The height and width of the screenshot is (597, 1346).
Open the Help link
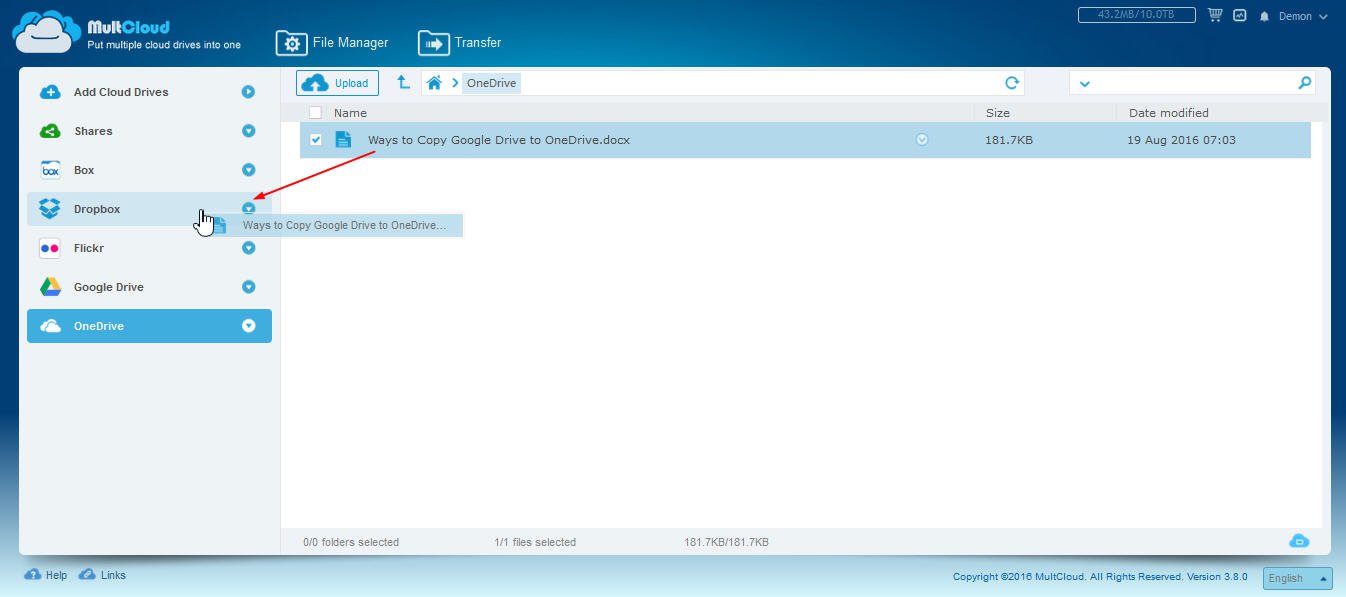(56, 575)
